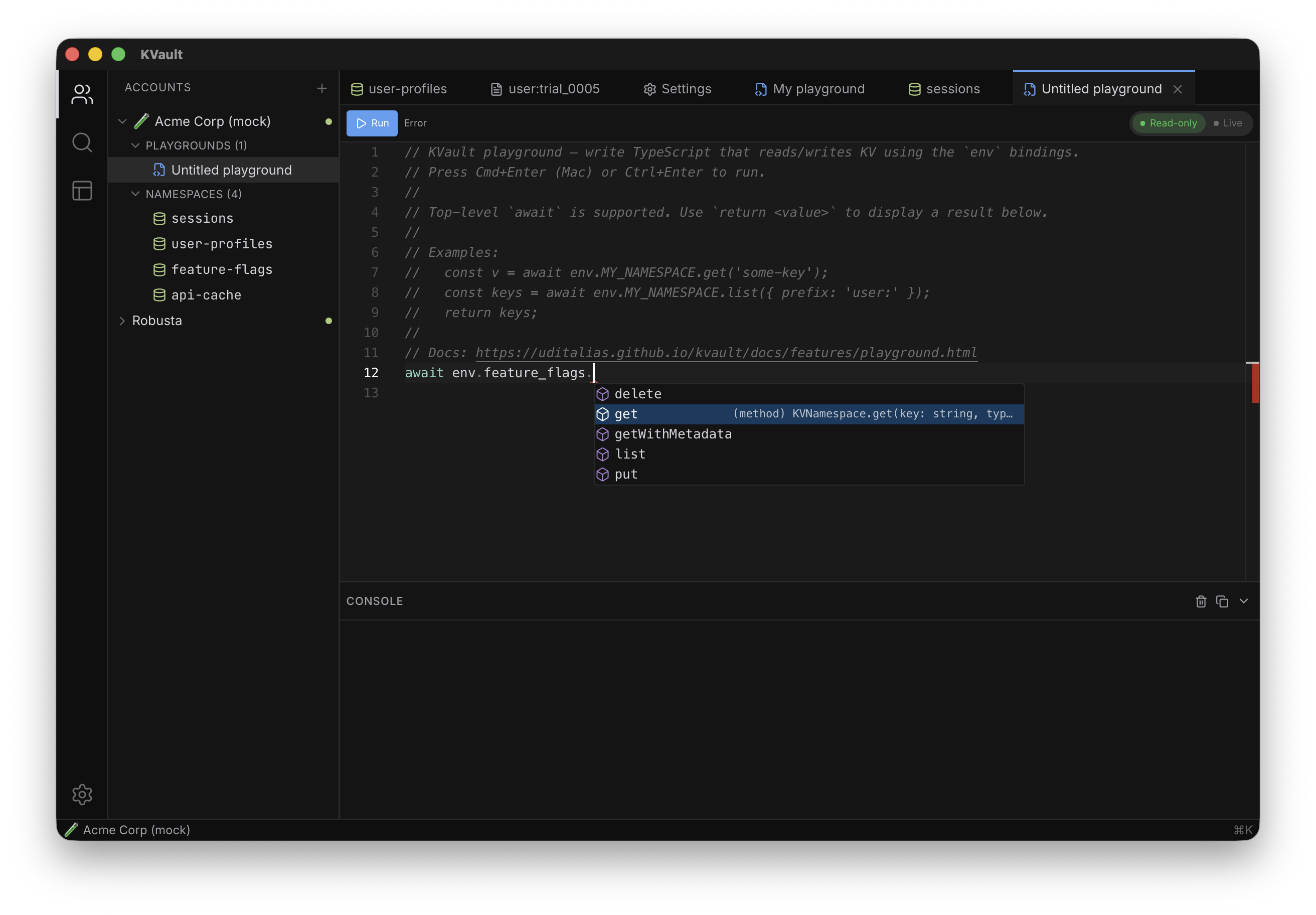Click the database icon beside user-profiles namespace

159,244
